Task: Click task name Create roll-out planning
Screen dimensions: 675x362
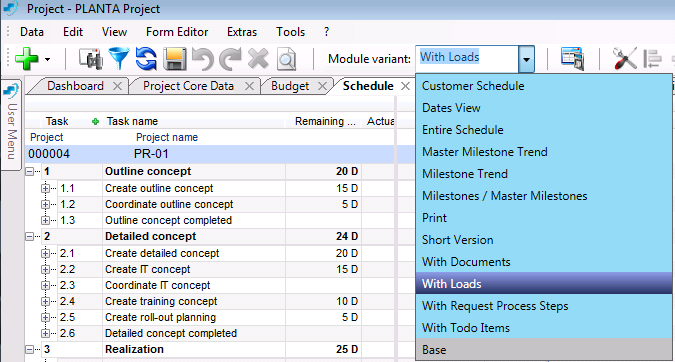Action: [161, 317]
